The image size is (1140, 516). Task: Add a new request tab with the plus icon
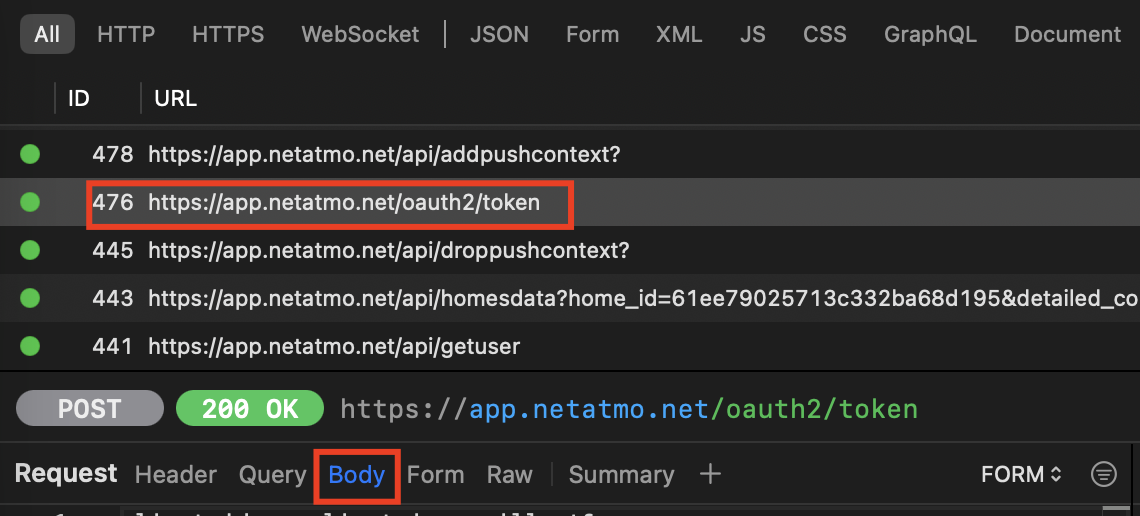710,474
